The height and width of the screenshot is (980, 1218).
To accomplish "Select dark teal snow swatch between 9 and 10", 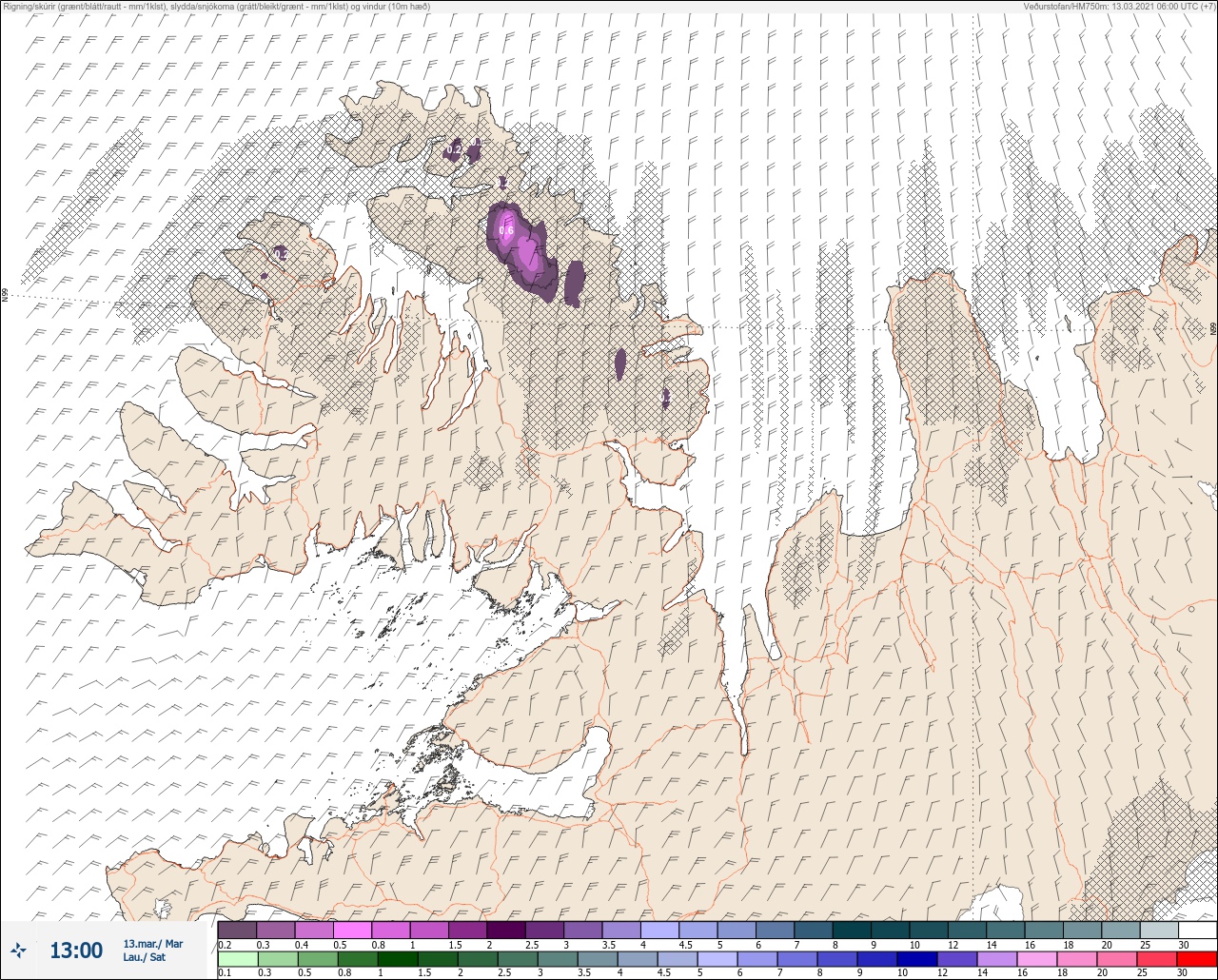I will [891, 930].
